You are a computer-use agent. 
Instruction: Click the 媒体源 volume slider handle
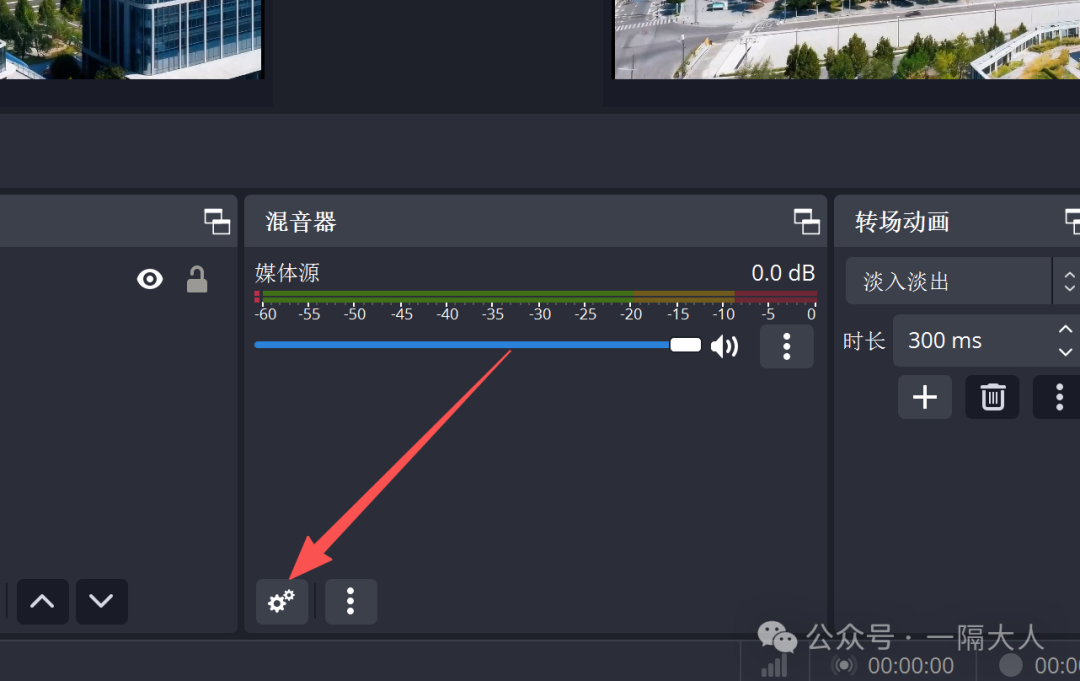[x=685, y=345]
